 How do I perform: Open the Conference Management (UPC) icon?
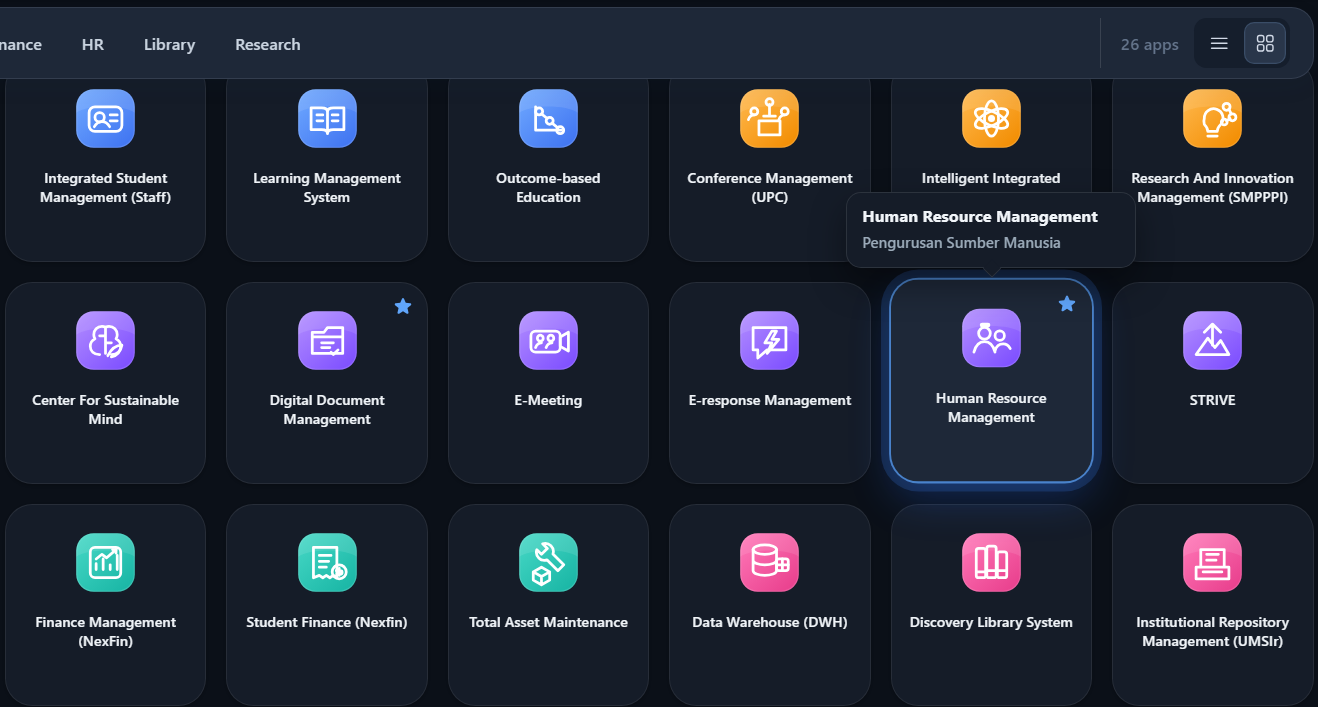770,118
